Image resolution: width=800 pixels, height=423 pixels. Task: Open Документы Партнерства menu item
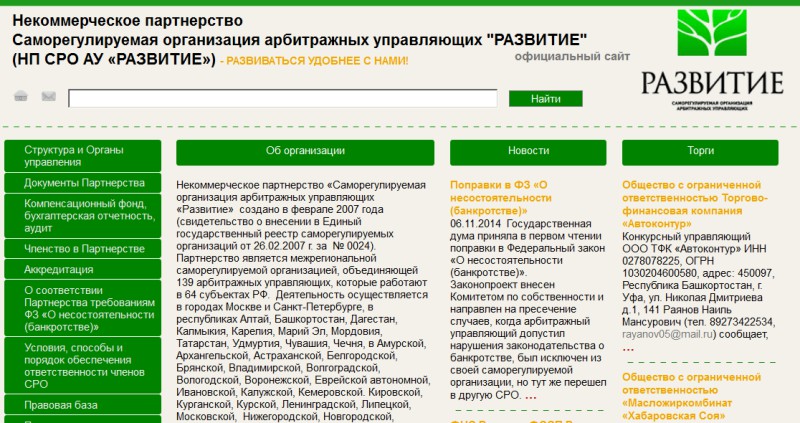83,183
